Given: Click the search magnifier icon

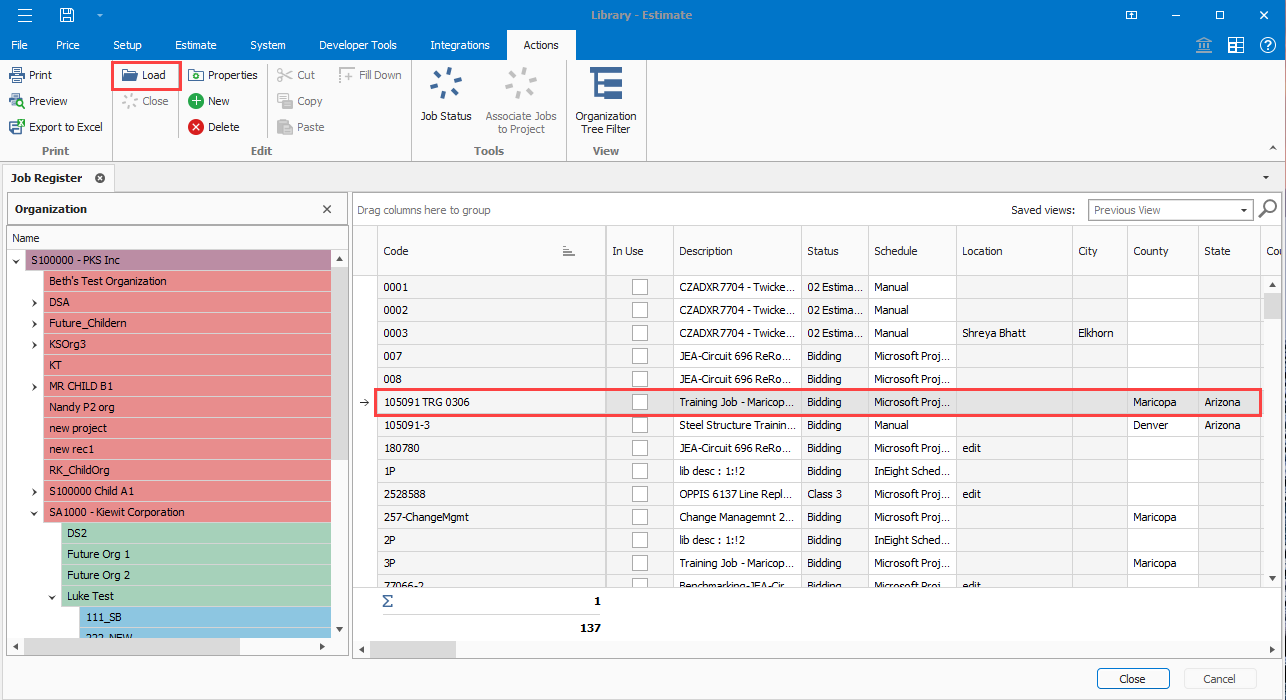Looking at the screenshot, I should (x=1268, y=209).
